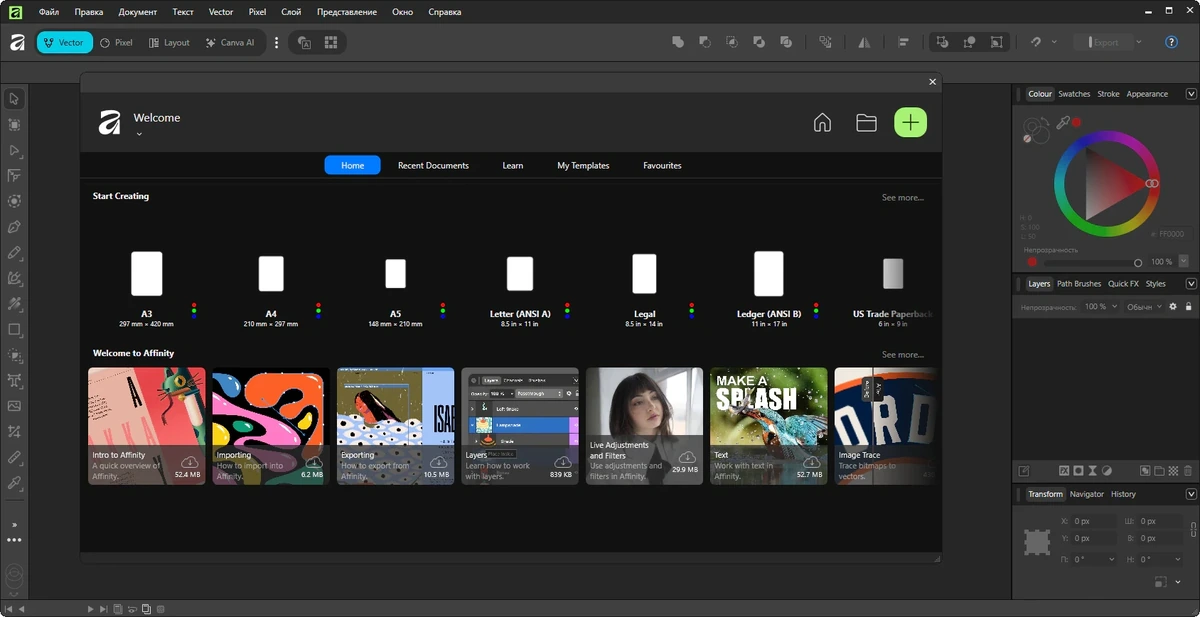Image resolution: width=1200 pixels, height=617 pixels.
Task: Switch to the Vector persona
Action: coord(64,43)
